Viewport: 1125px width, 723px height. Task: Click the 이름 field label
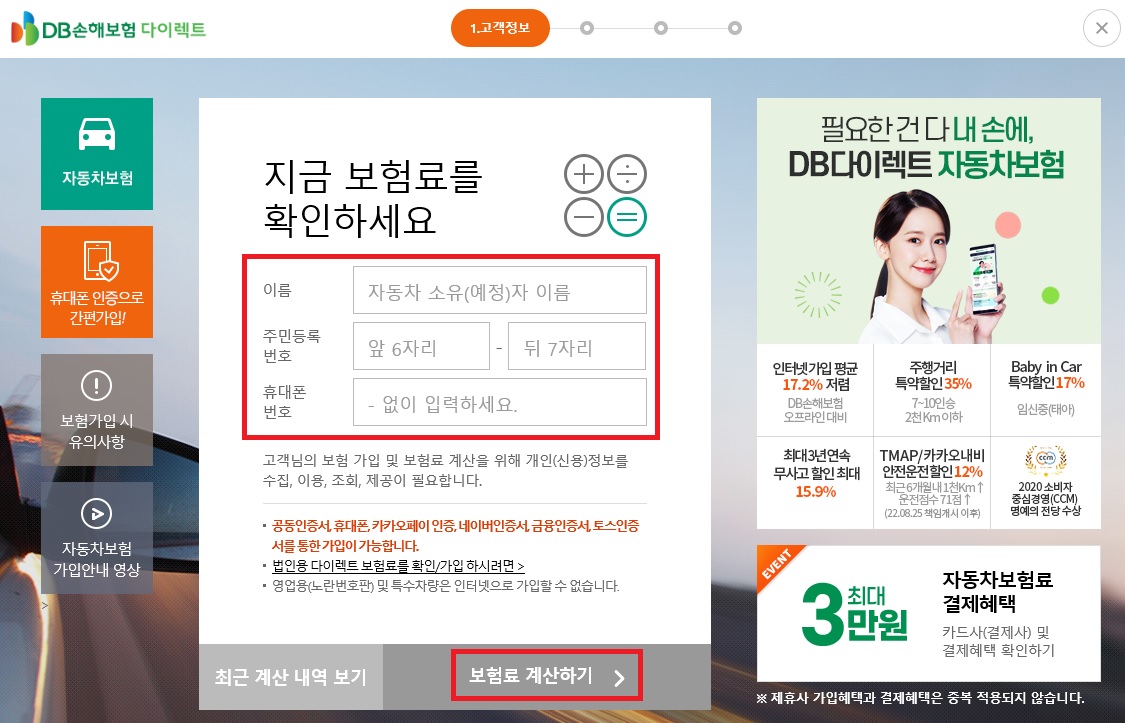click(x=278, y=290)
